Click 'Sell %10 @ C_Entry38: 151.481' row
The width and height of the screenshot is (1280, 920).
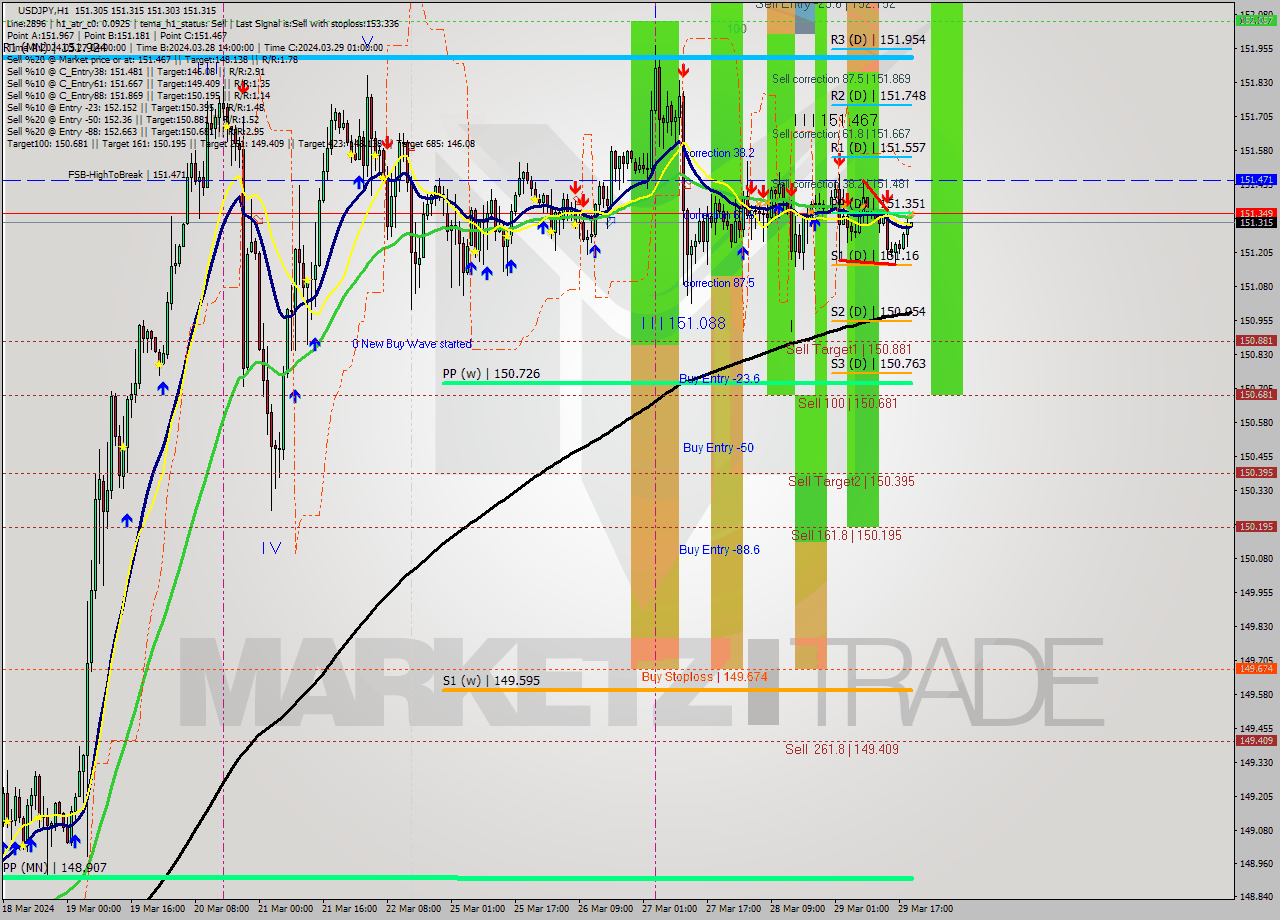point(136,72)
